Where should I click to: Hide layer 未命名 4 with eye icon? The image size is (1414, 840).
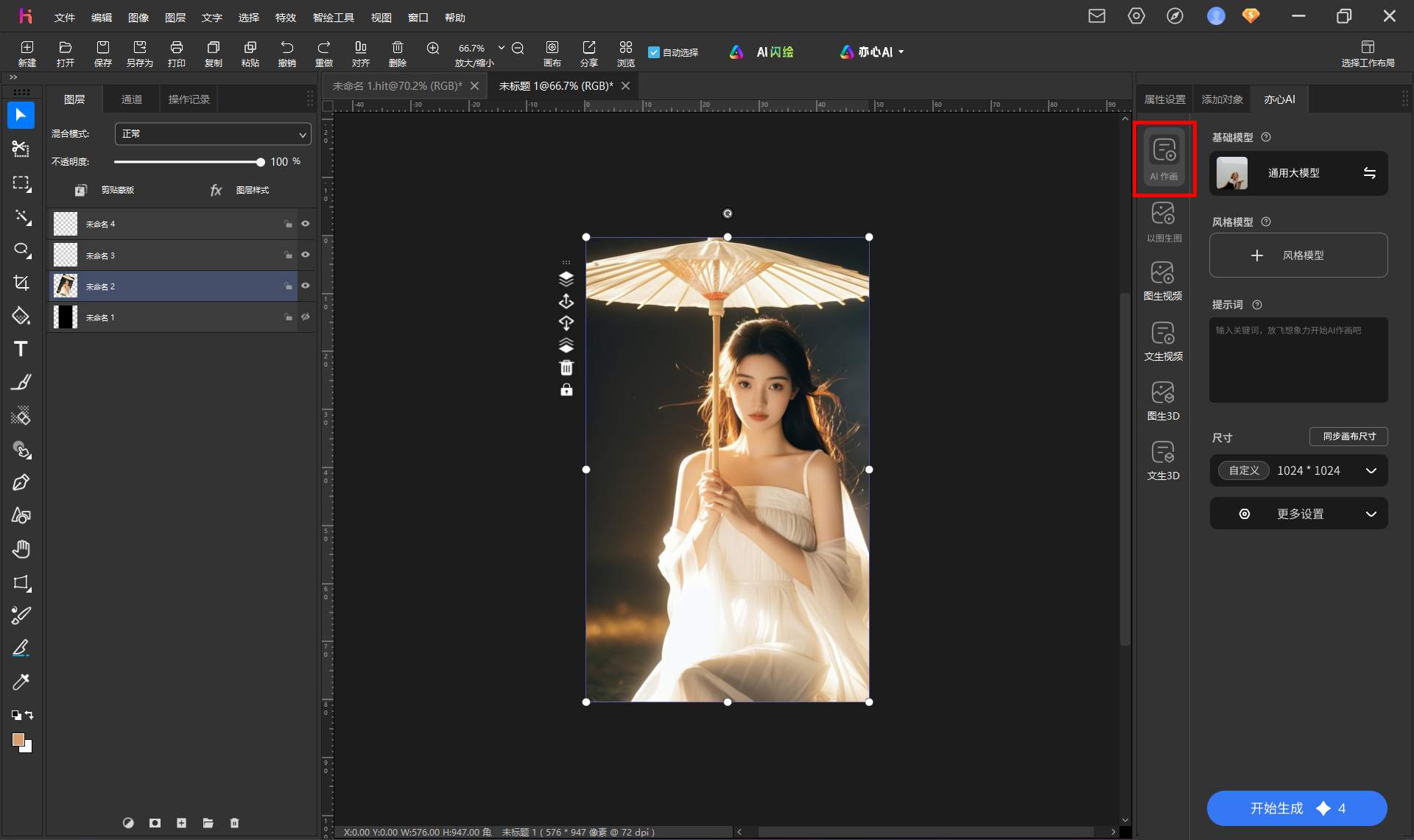[x=306, y=224]
